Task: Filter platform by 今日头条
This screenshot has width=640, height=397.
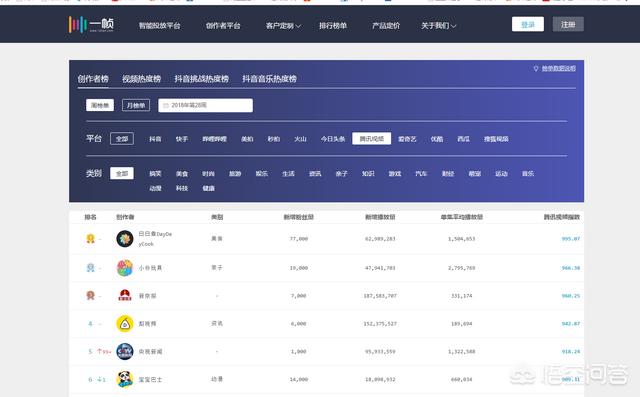Action: click(x=333, y=139)
